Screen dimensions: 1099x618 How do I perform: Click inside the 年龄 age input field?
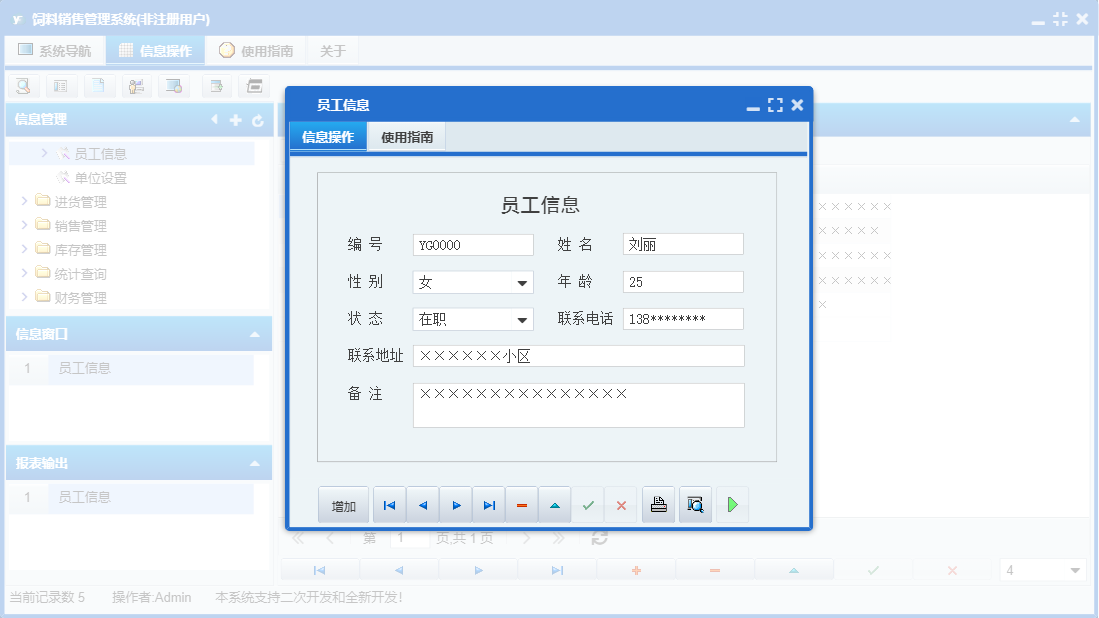click(683, 281)
